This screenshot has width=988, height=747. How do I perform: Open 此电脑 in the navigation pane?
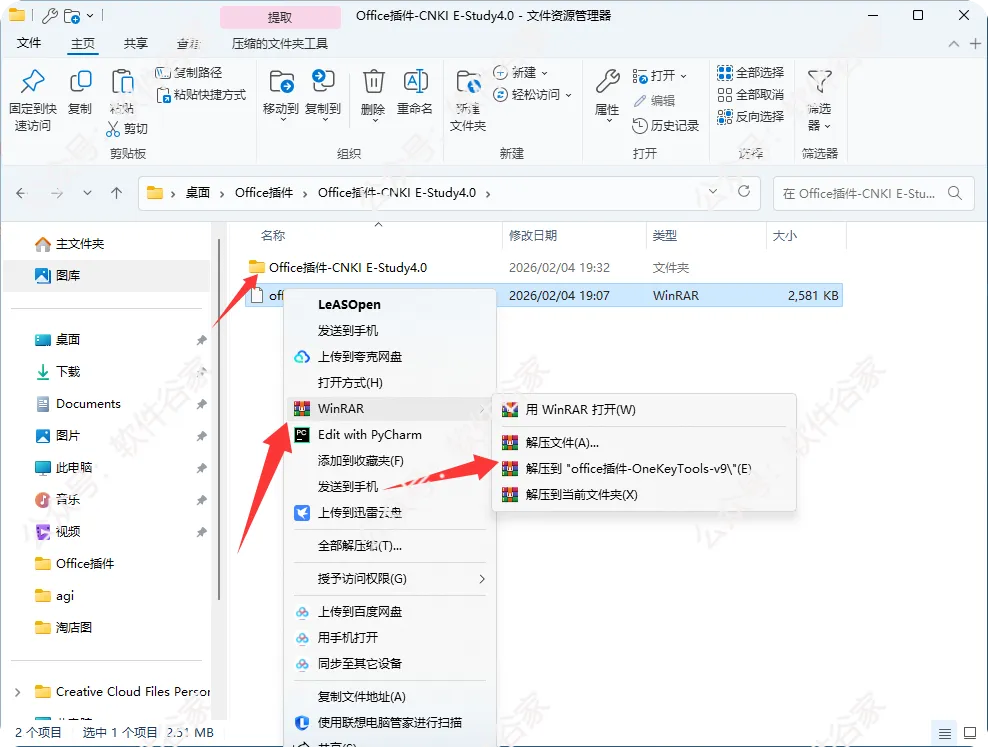[x=74, y=467]
